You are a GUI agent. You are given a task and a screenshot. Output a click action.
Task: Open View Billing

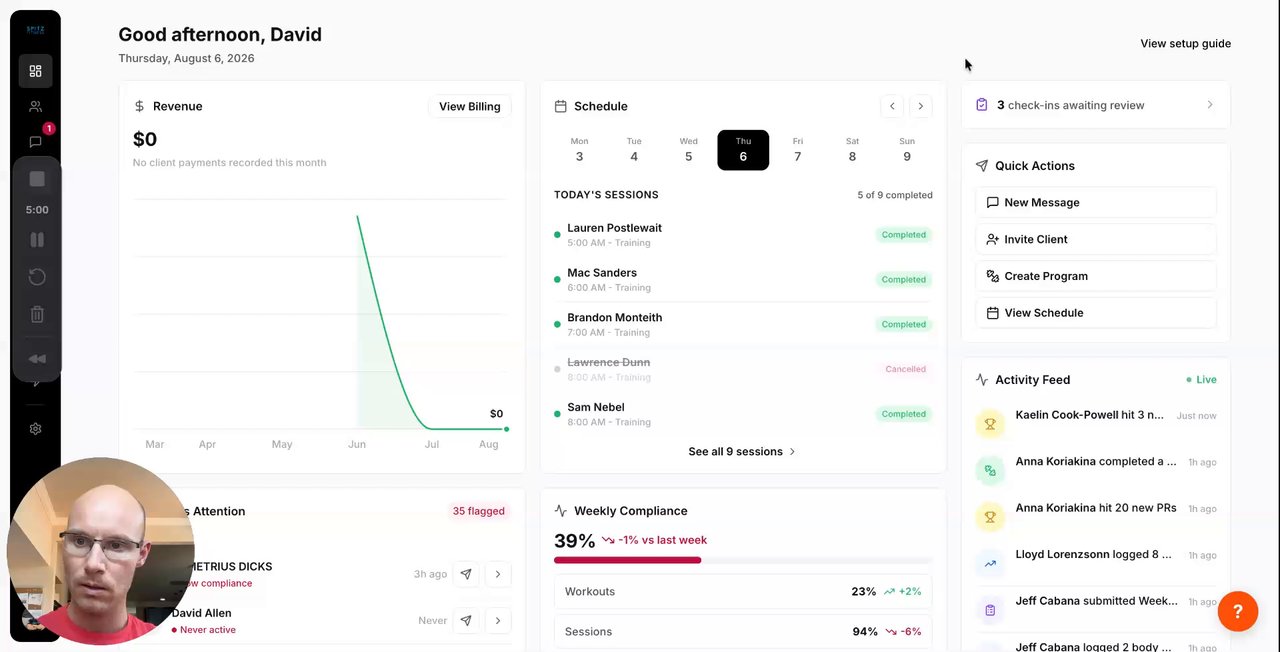pos(469,107)
